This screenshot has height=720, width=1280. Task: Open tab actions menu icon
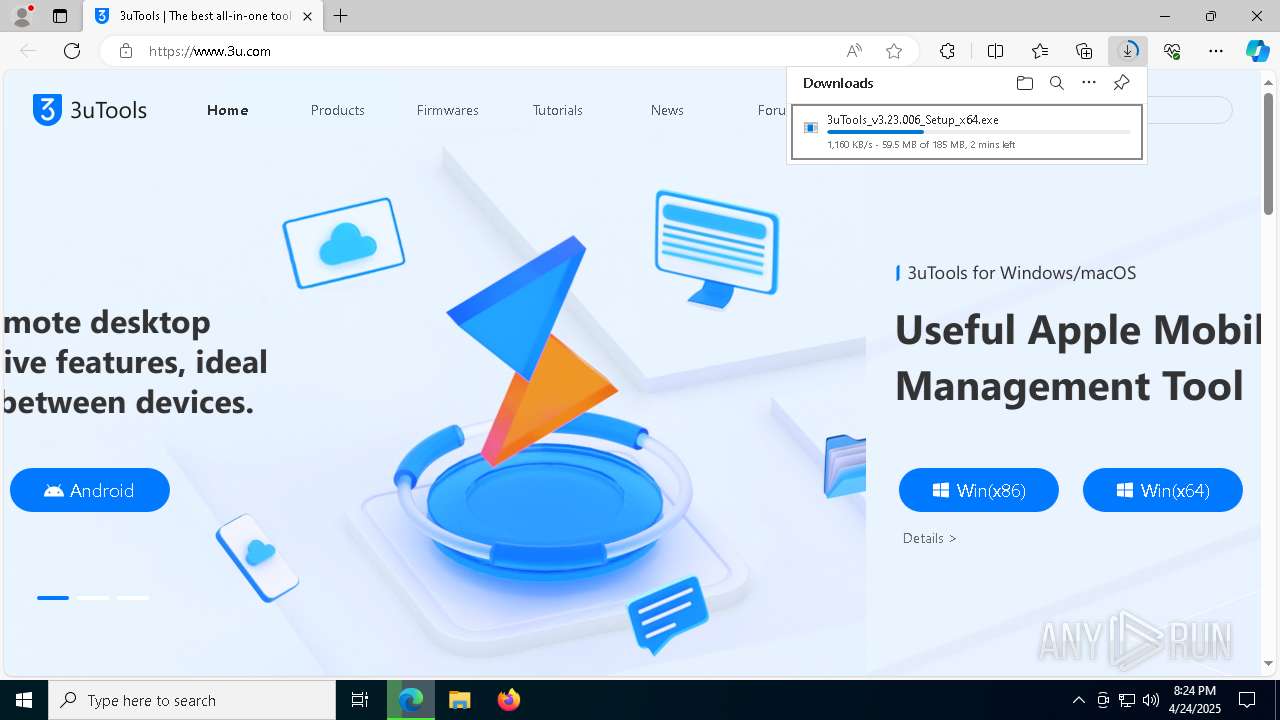[x=60, y=16]
